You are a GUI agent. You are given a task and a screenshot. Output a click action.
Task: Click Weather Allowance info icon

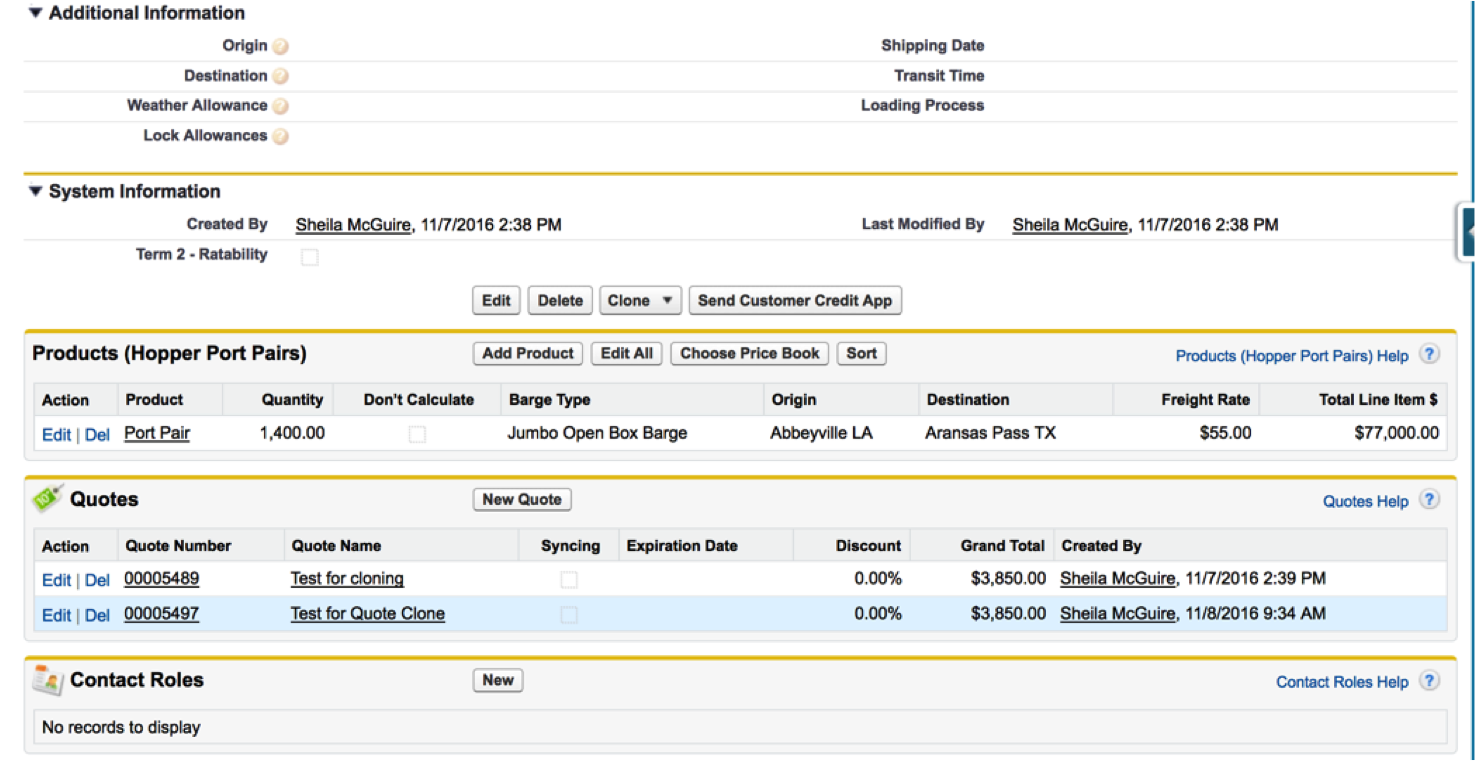(x=281, y=106)
